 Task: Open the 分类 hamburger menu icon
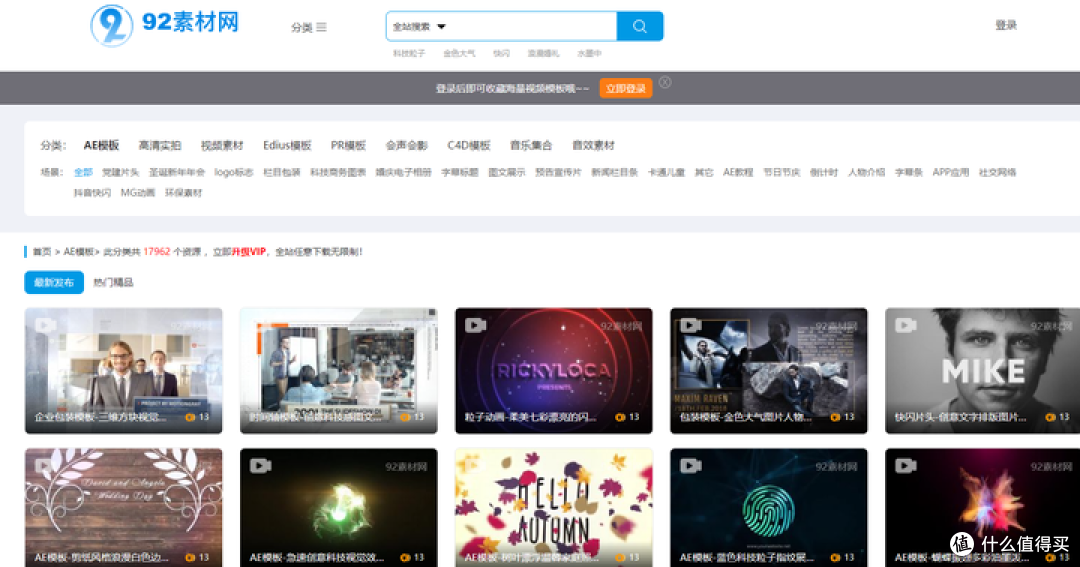322,28
